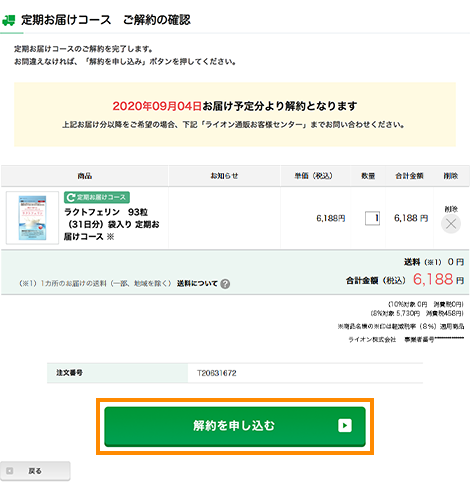Image resolution: width=470 pixels, height=494 pixels.
Task: Click the 商品 column header
Action: pyautogui.click(x=85, y=176)
